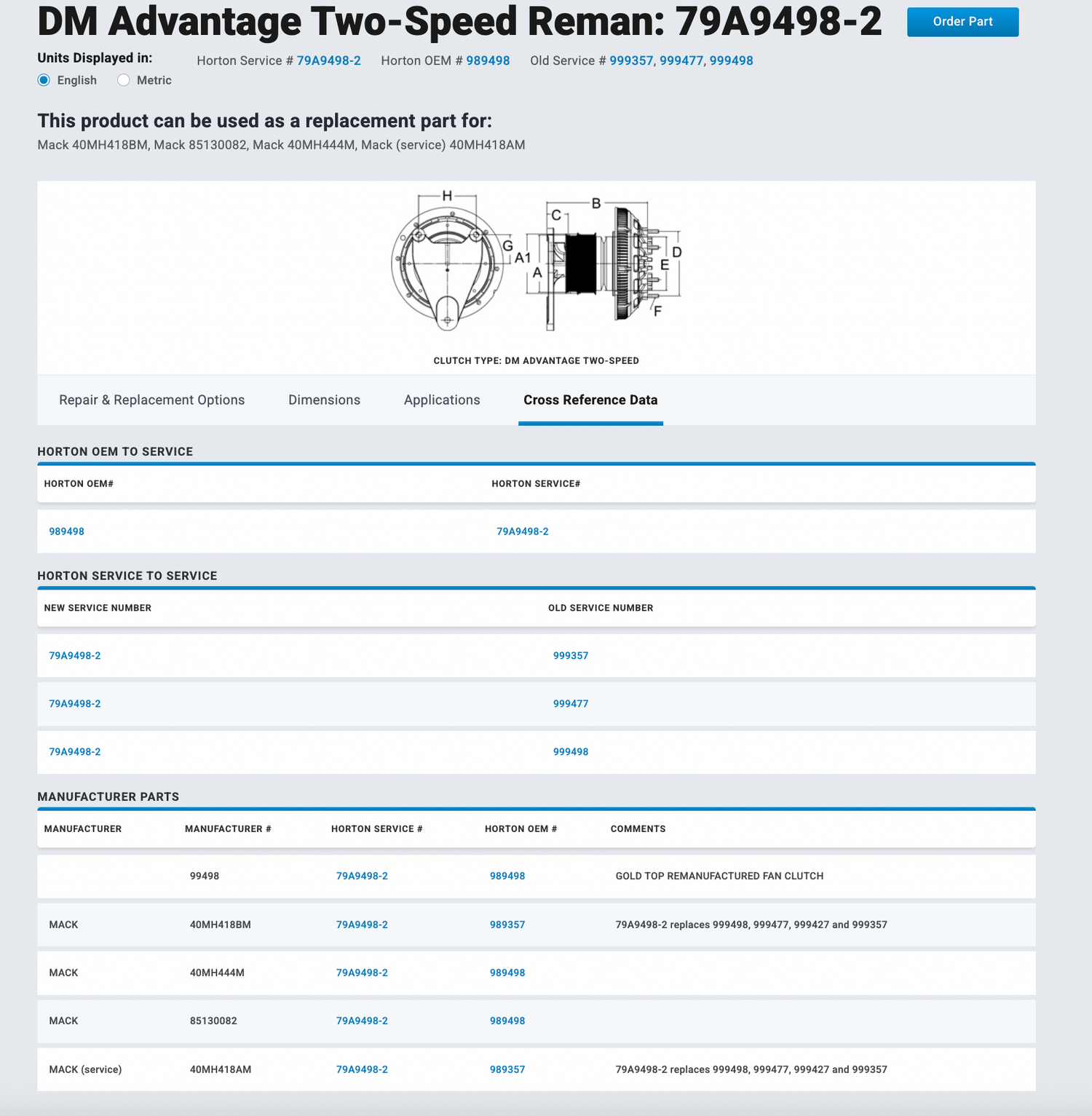Image resolution: width=1092 pixels, height=1116 pixels.
Task: Click the MANUFACTURER PARTS section heading
Action: click(108, 796)
